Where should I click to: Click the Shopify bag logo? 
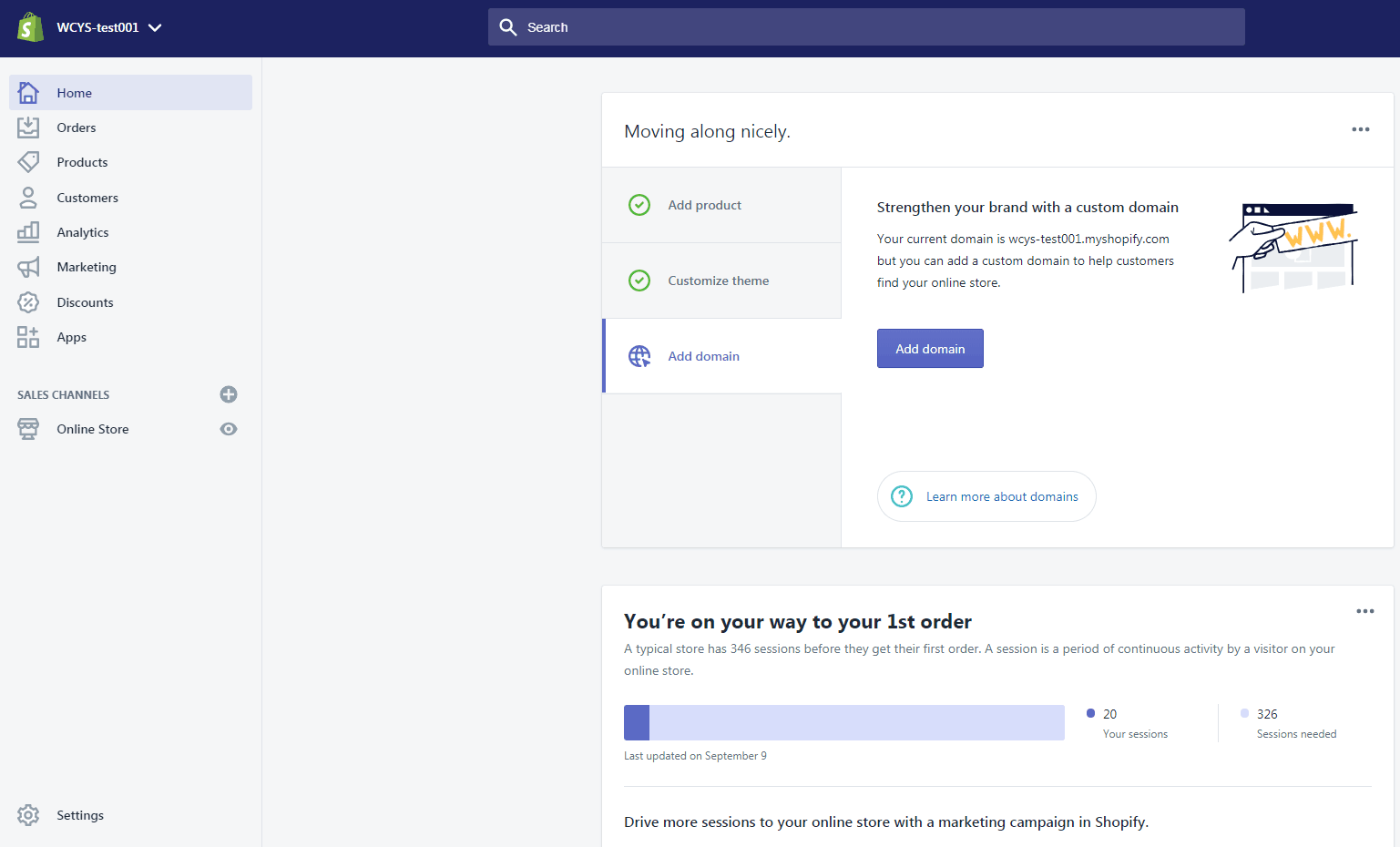click(30, 27)
